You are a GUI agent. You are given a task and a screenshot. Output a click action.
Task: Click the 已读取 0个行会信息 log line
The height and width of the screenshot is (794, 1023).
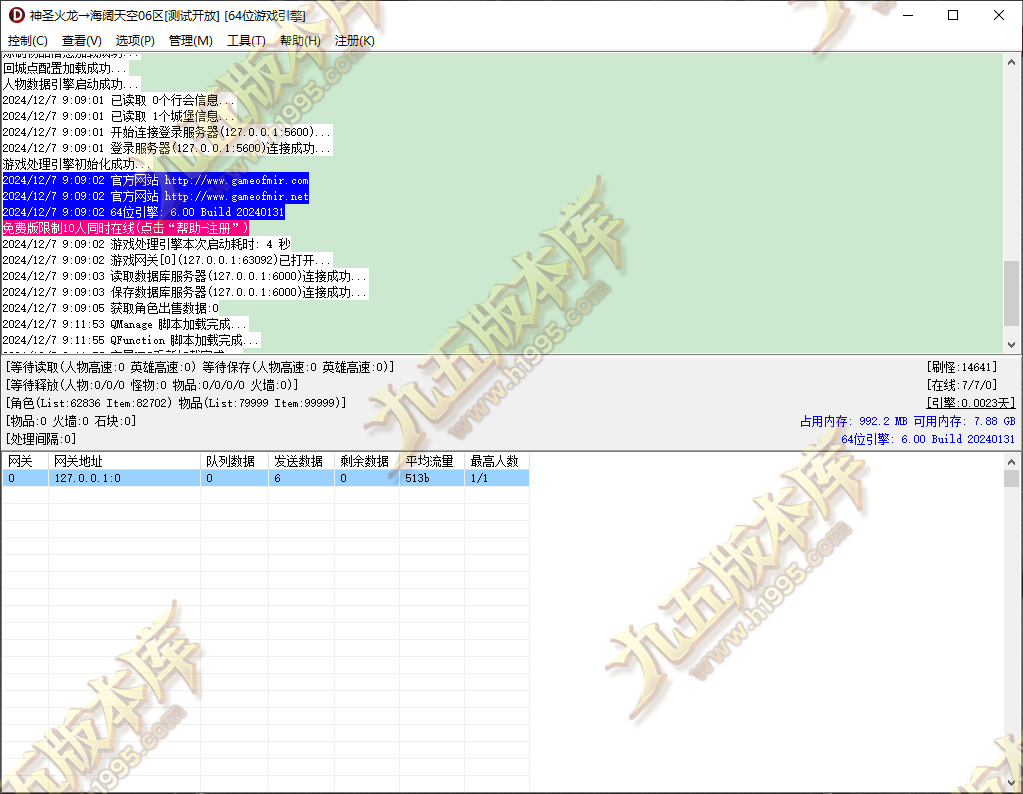(119, 100)
